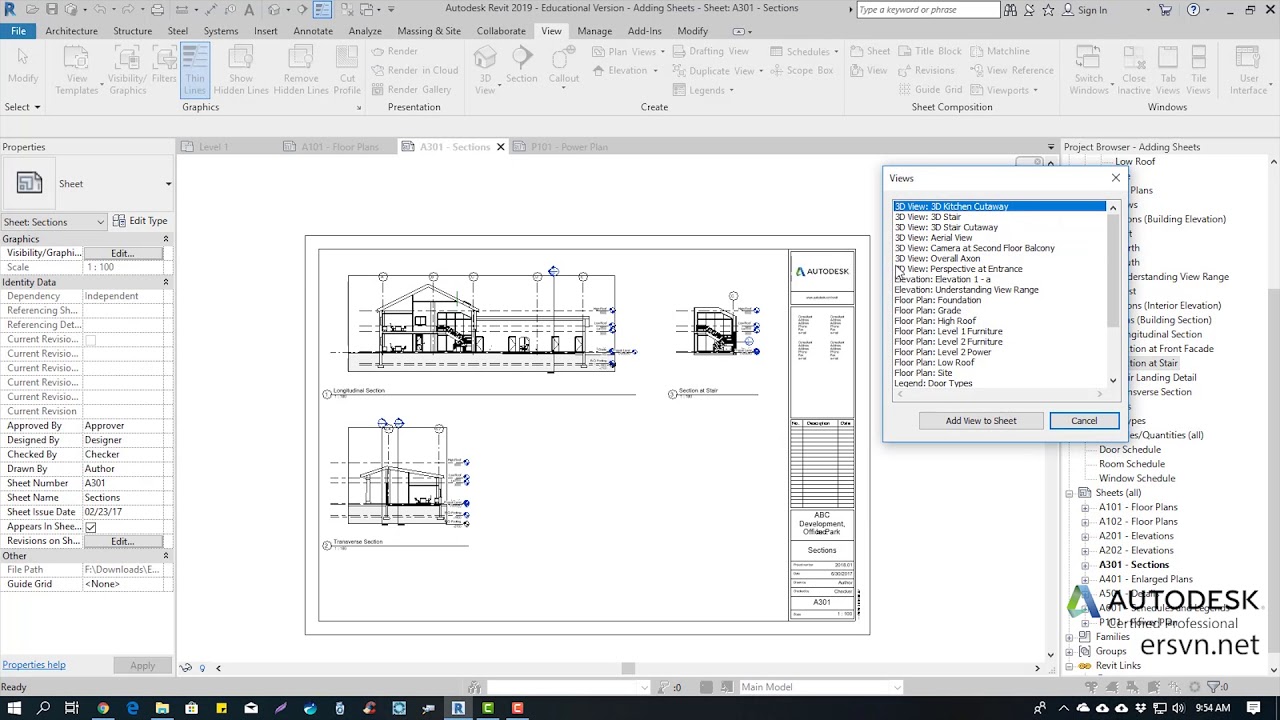Switch to the Manage ribbon tab
Screen dimensions: 1280x720
594,31
